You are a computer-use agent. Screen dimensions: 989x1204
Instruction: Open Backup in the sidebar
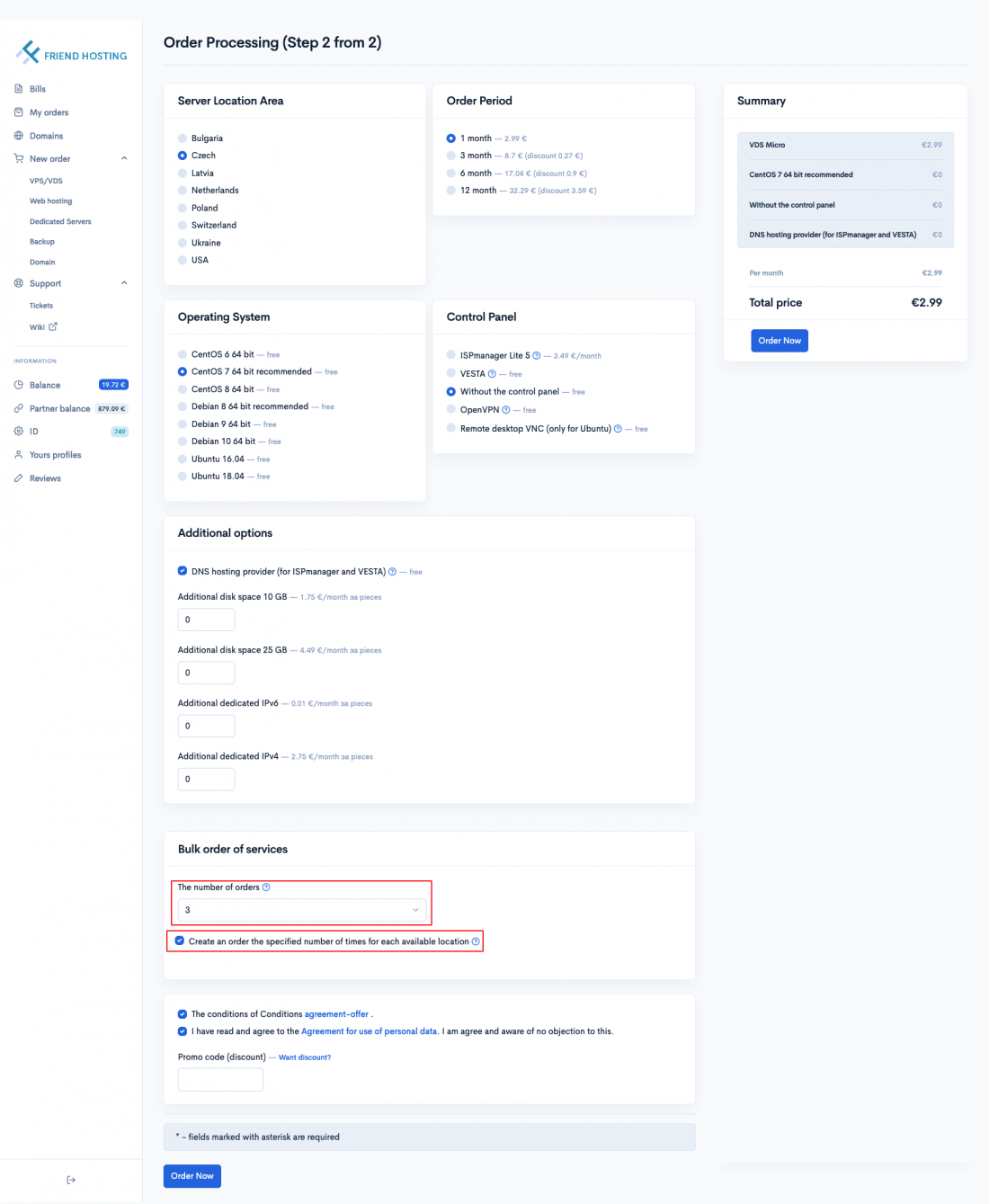pyautogui.click(x=42, y=242)
